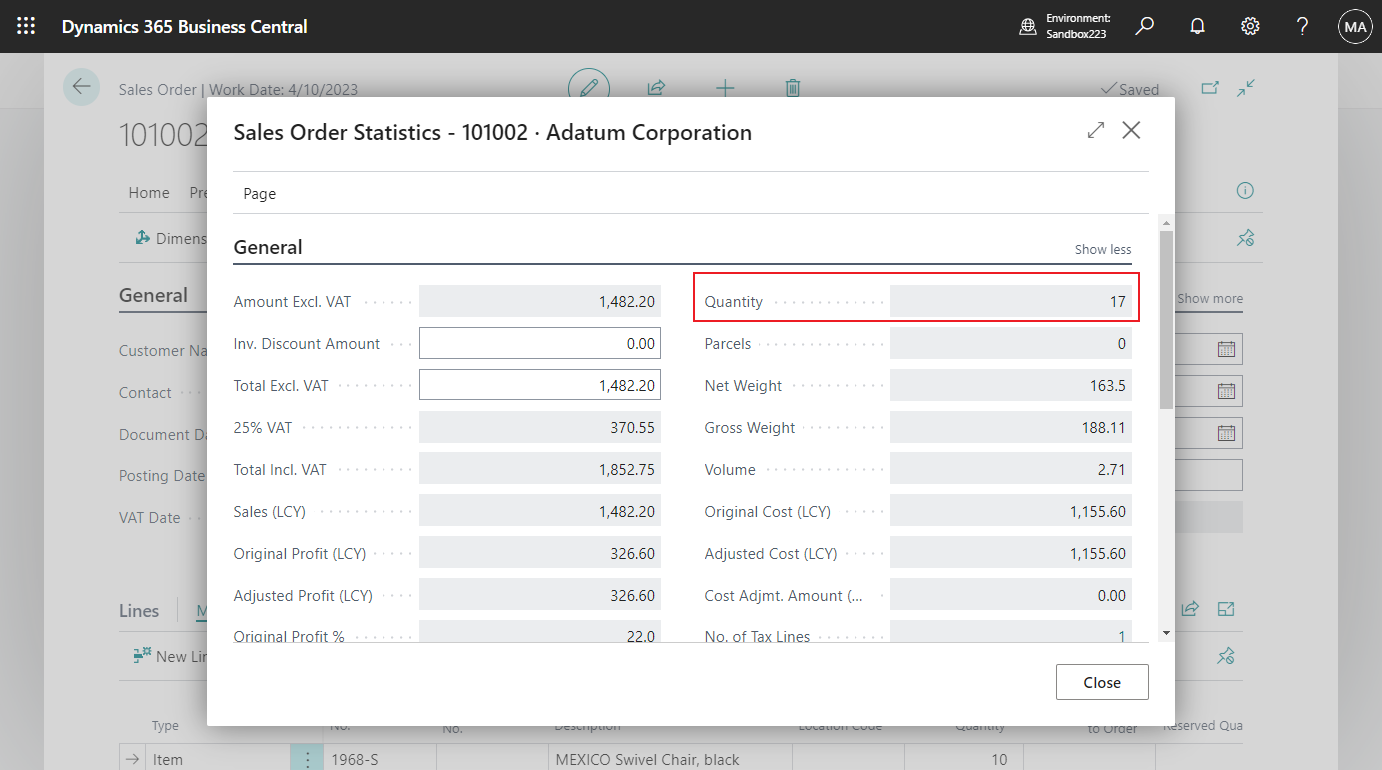The width and height of the screenshot is (1382, 770).
Task: Open notifications with the bell icon
Action: pos(1197,26)
